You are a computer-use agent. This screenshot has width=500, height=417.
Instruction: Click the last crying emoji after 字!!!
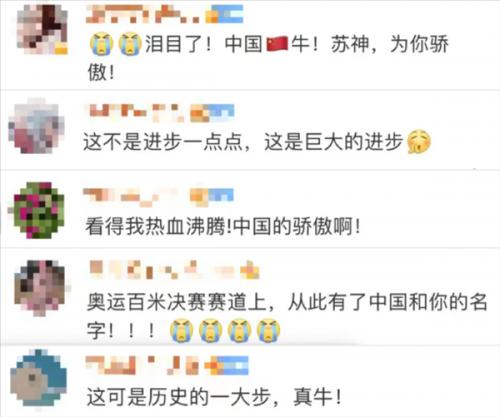(x=268, y=330)
